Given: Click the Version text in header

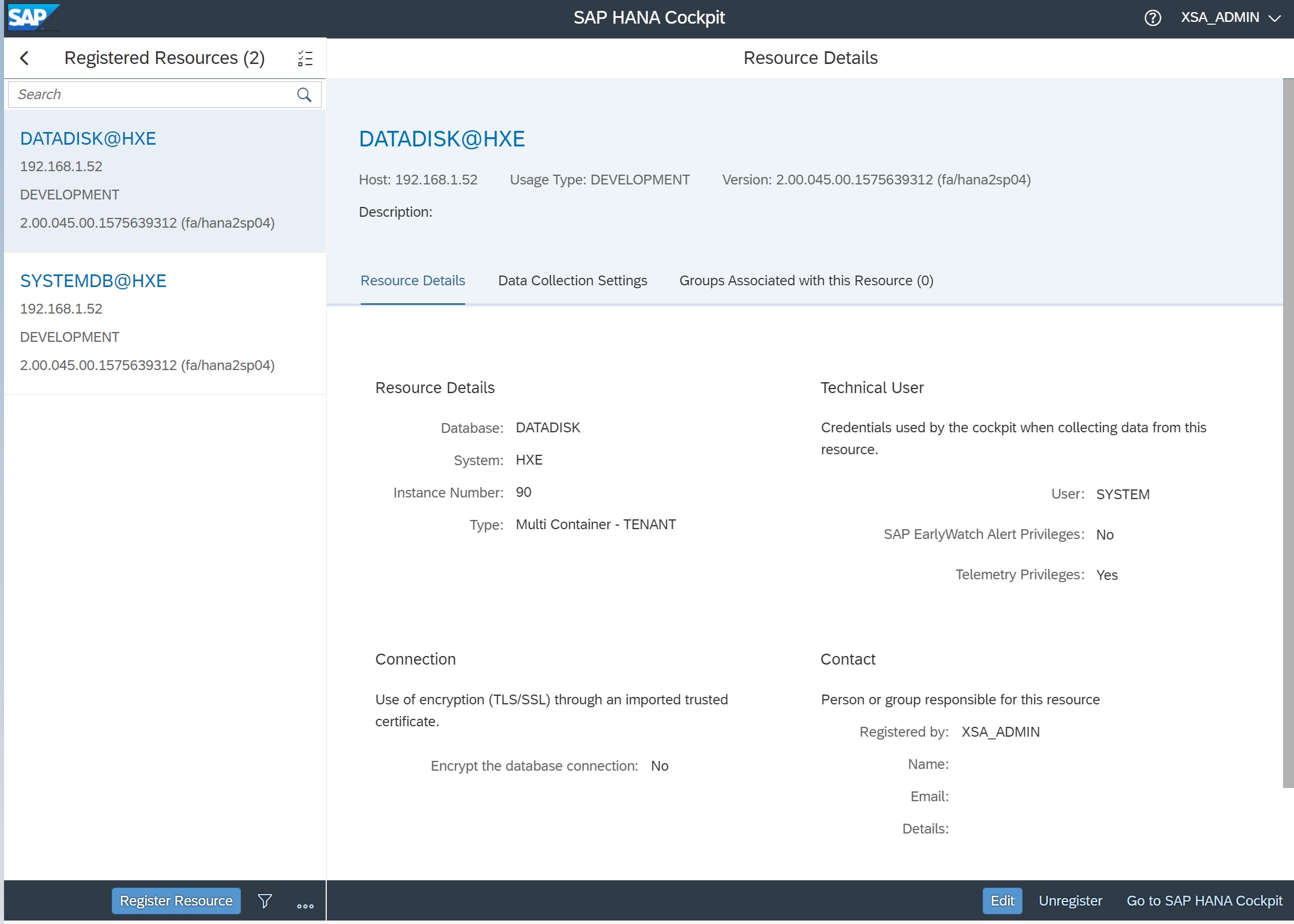Looking at the screenshot, I should pos(876,180).
